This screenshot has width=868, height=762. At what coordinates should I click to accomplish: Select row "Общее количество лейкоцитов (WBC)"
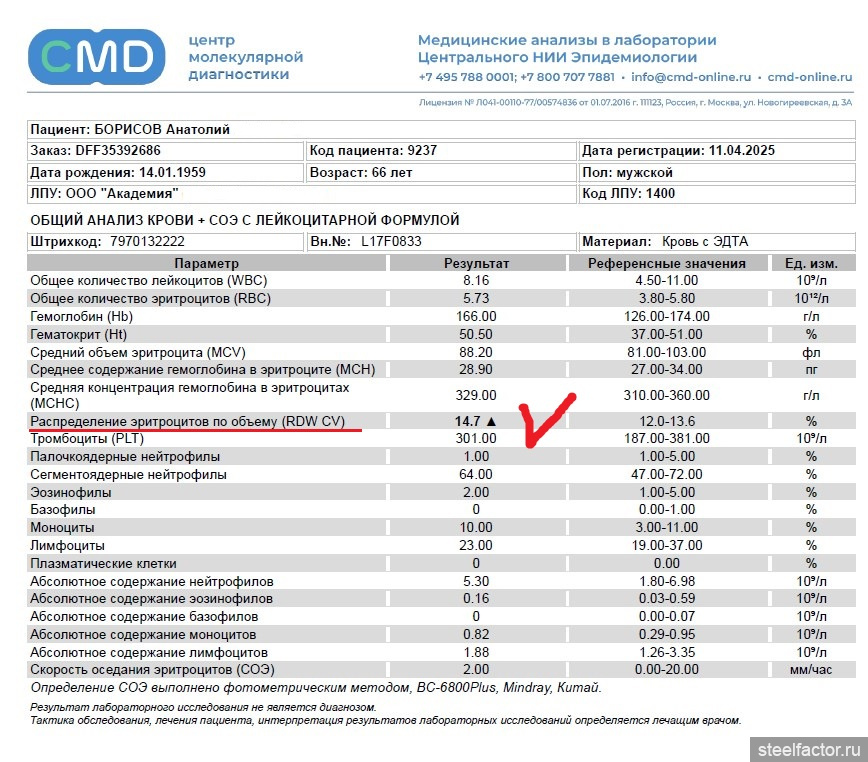tap(441, 281)
